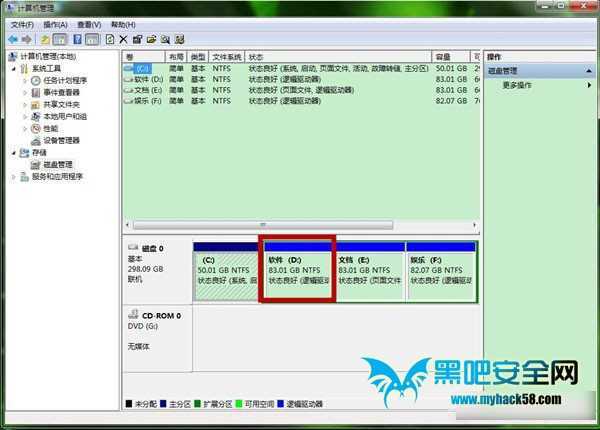
Task: Sort by the 布局 column header
Action: point(176,57)
